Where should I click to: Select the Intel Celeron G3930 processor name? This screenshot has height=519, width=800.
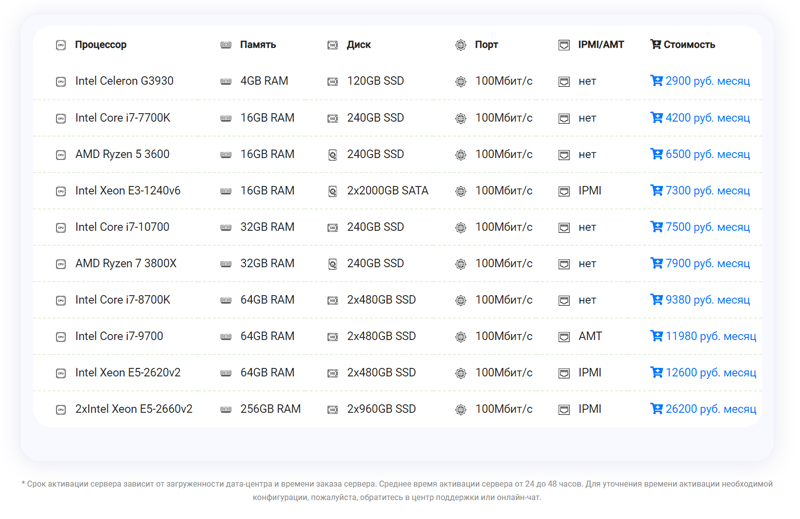pos(124,81)
